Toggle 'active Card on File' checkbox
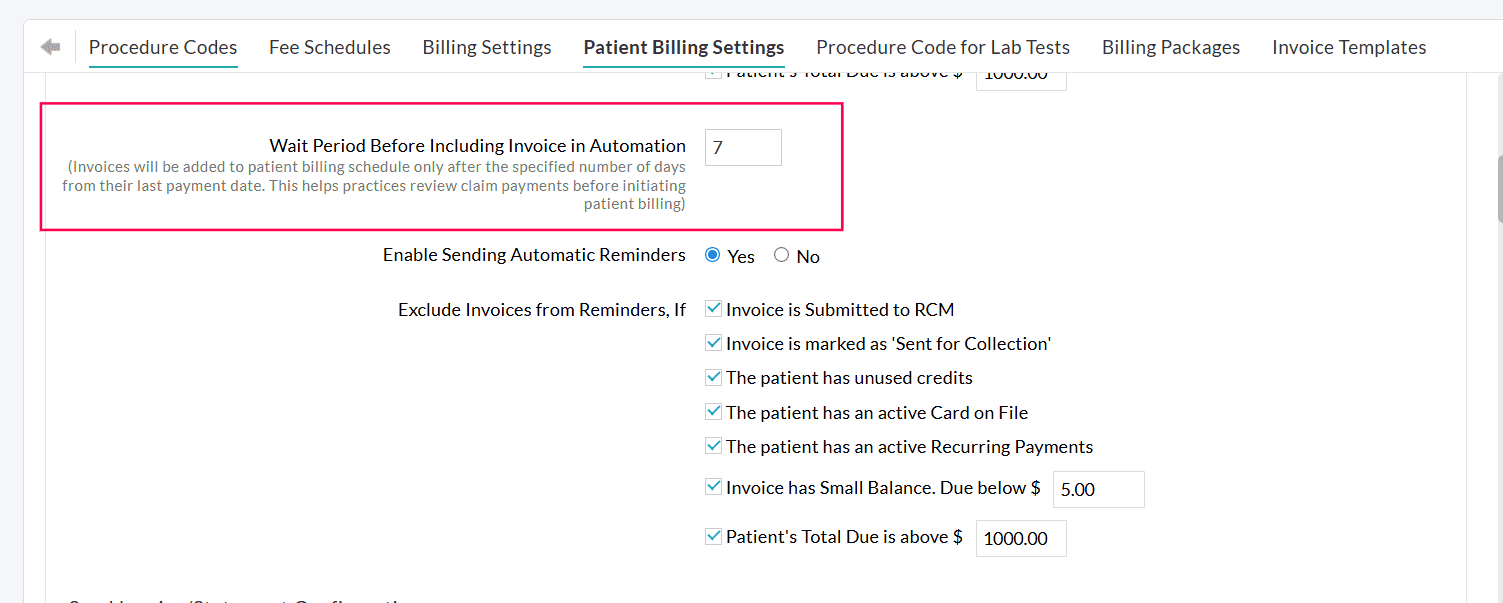 coord(714,411)
